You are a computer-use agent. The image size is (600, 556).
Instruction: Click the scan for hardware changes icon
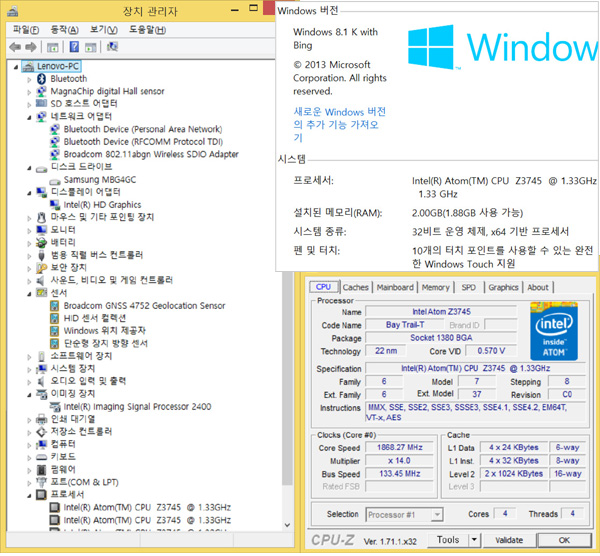tap(111, 47)
